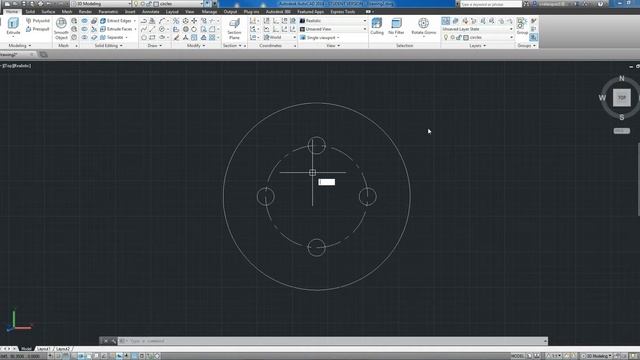Select ViewCube south direction S
640x360 pixels.
click(x=621, y=117)
